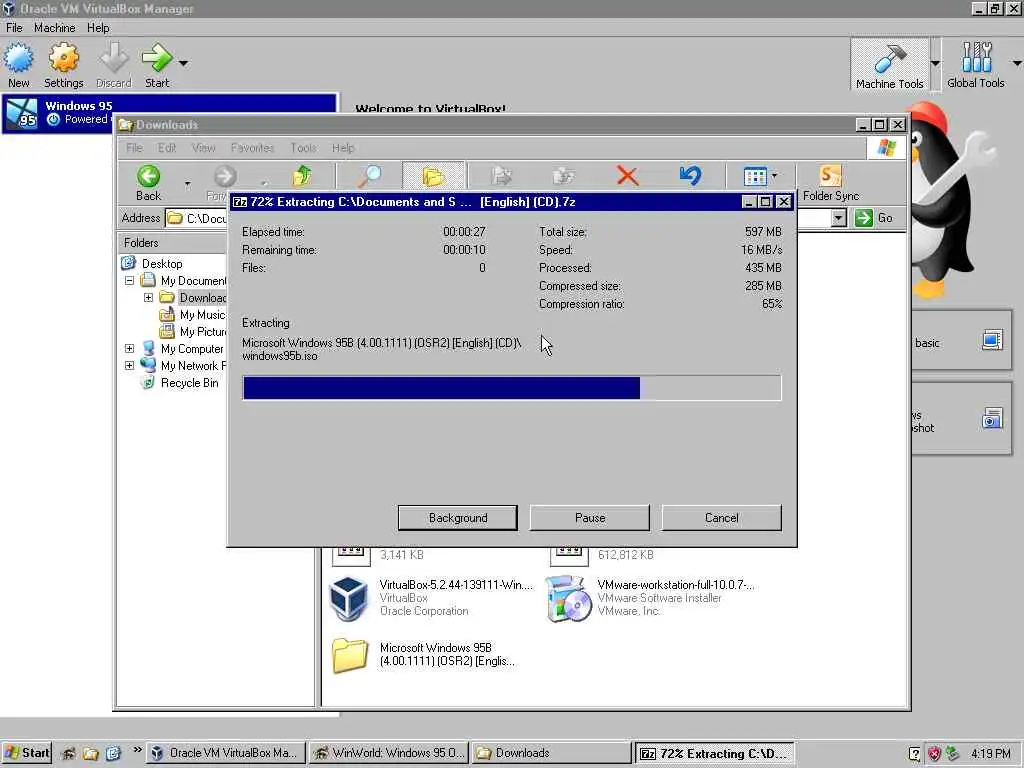Select Recycle Bin in the folder tree
Screen dimensions: 1024x768
189,383
